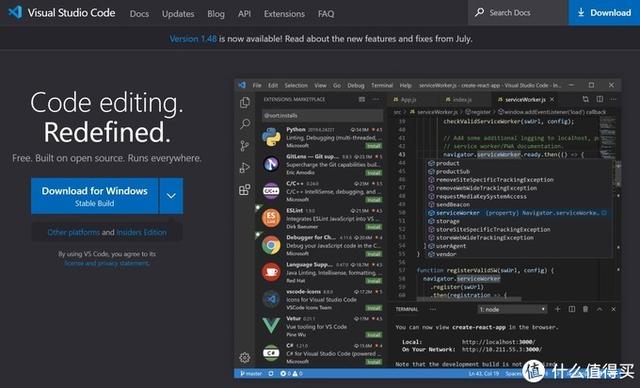Select Extensions icon in activity bar
The image size is (640, 388).
click(245, 190)
